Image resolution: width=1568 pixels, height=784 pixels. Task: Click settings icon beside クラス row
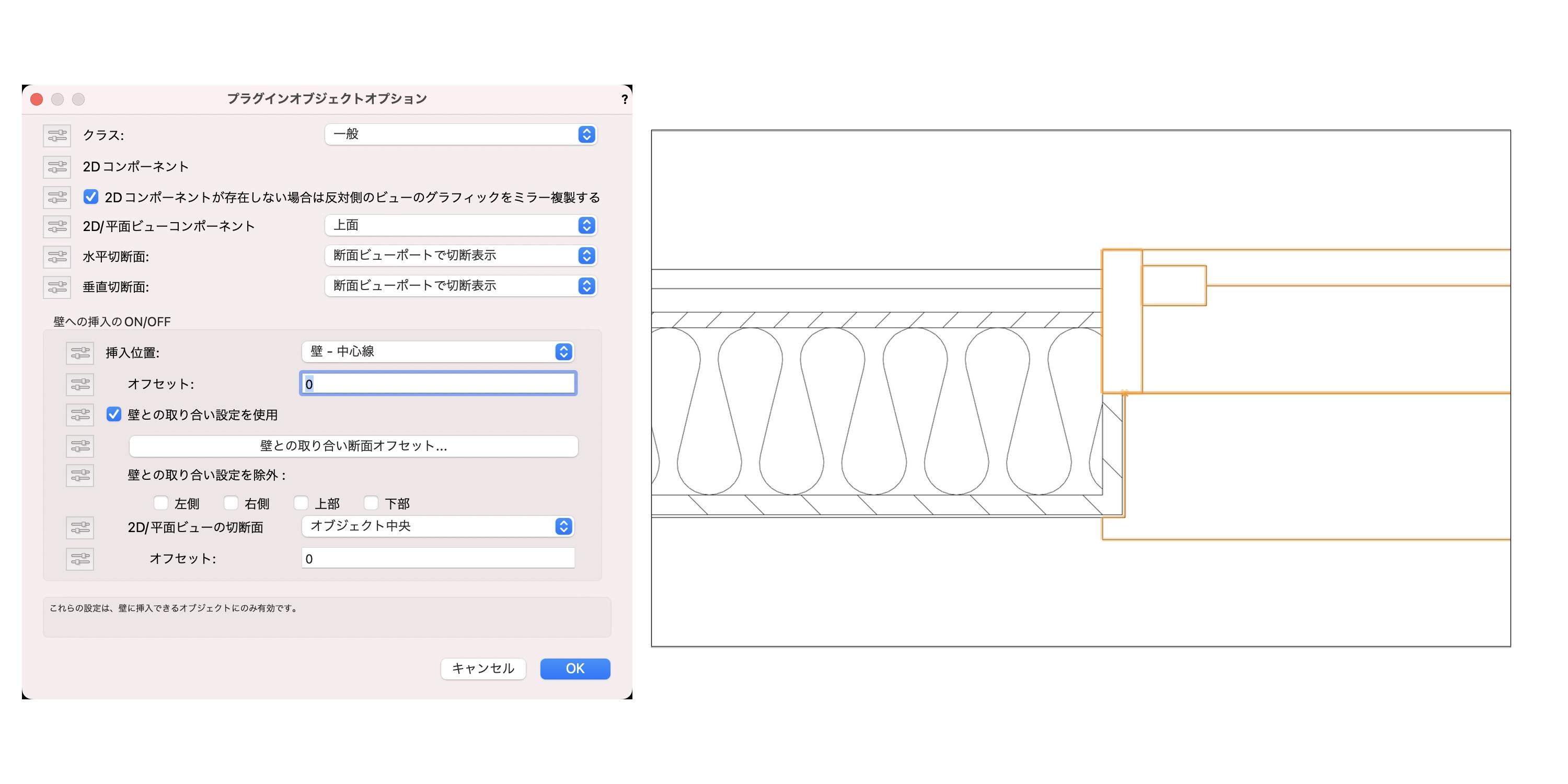(x=56, y=135)
